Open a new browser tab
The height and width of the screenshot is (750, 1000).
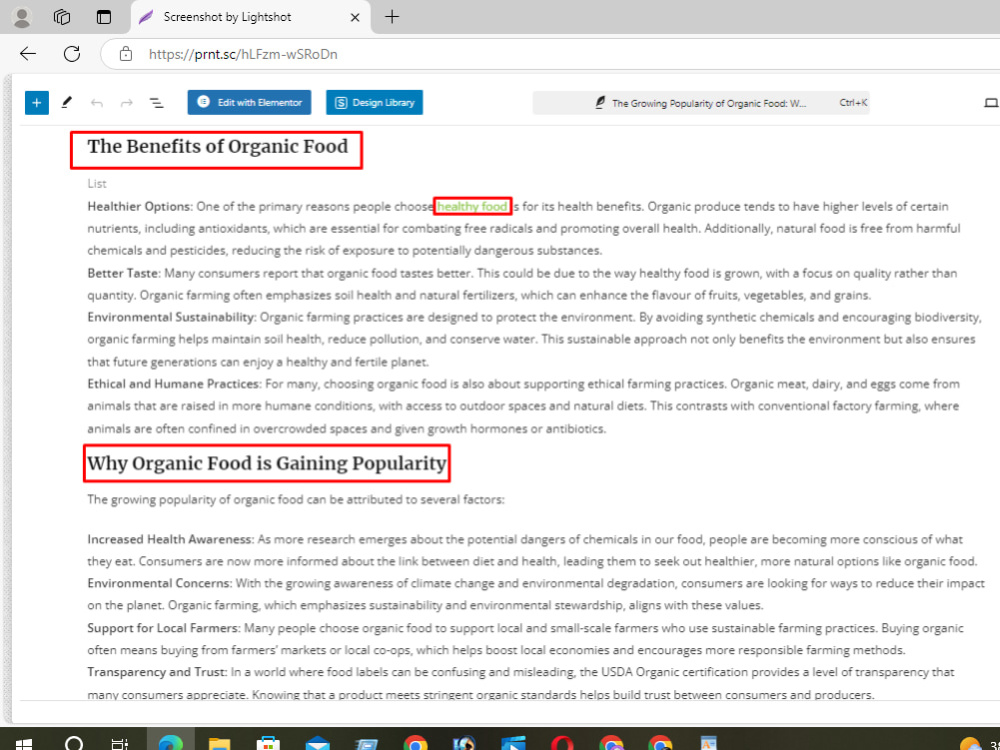(x=392, y=17)
